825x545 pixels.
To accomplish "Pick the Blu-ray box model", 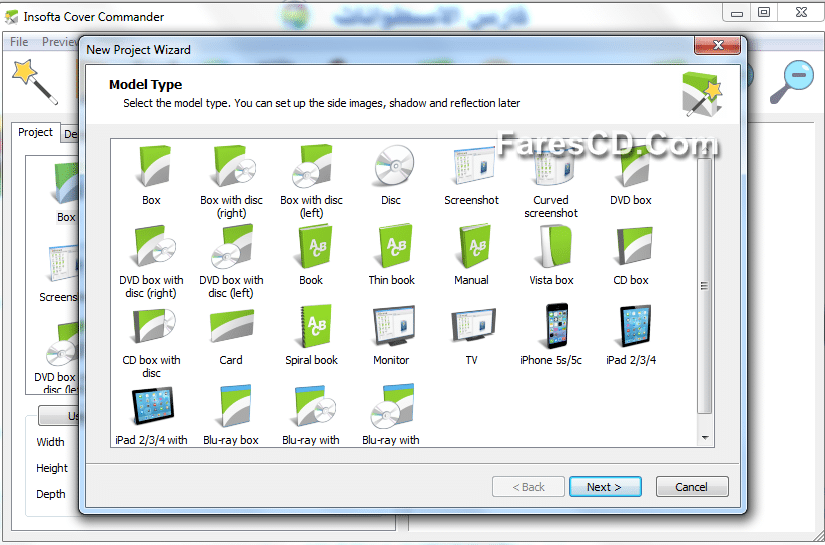I will (232, 416).
